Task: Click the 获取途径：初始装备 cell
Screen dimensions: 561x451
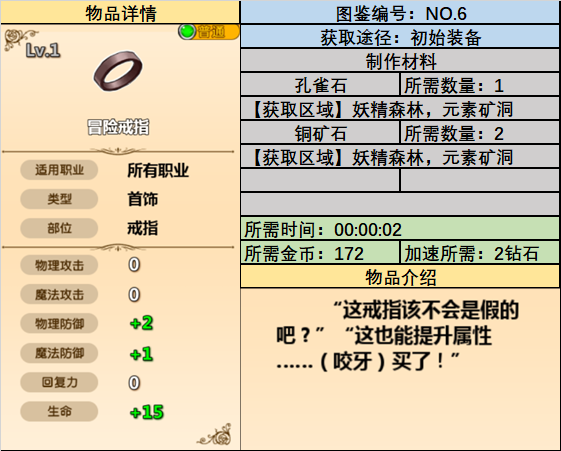Action: [400, 37]
